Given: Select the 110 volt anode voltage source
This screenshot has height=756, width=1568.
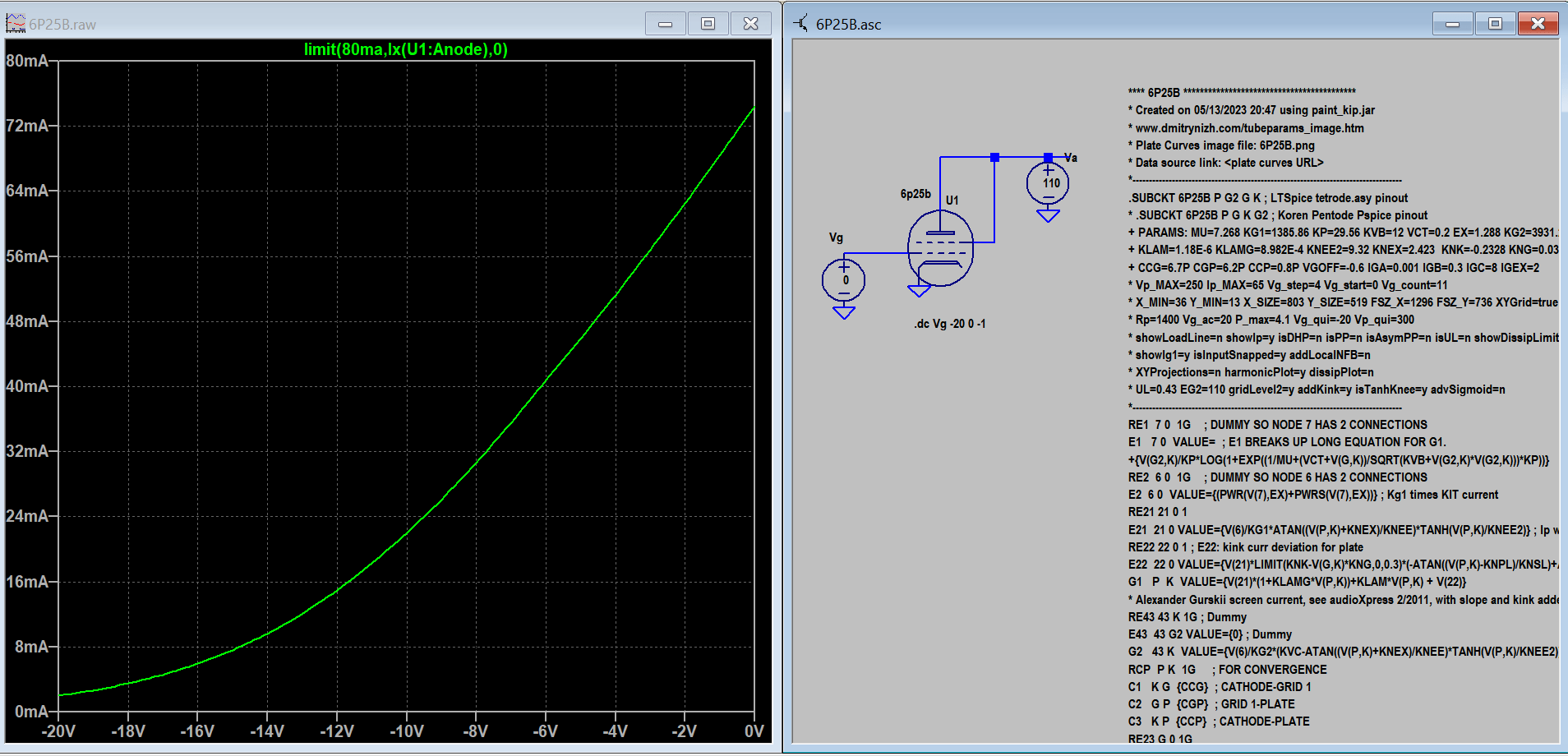Looking at the screenshot, I should 1049,183.
